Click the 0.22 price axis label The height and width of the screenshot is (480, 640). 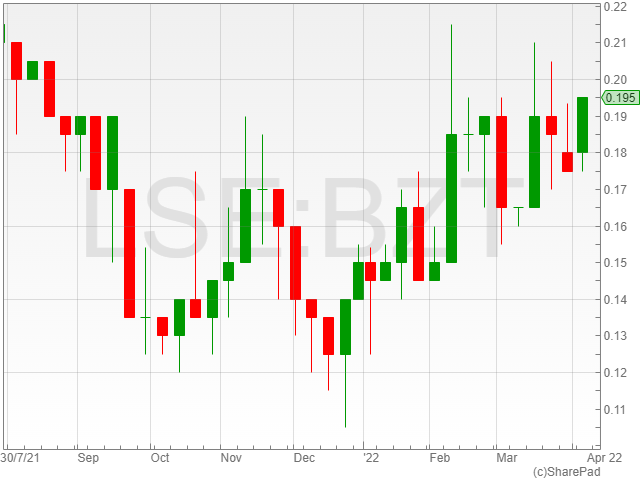pos(615,7)
